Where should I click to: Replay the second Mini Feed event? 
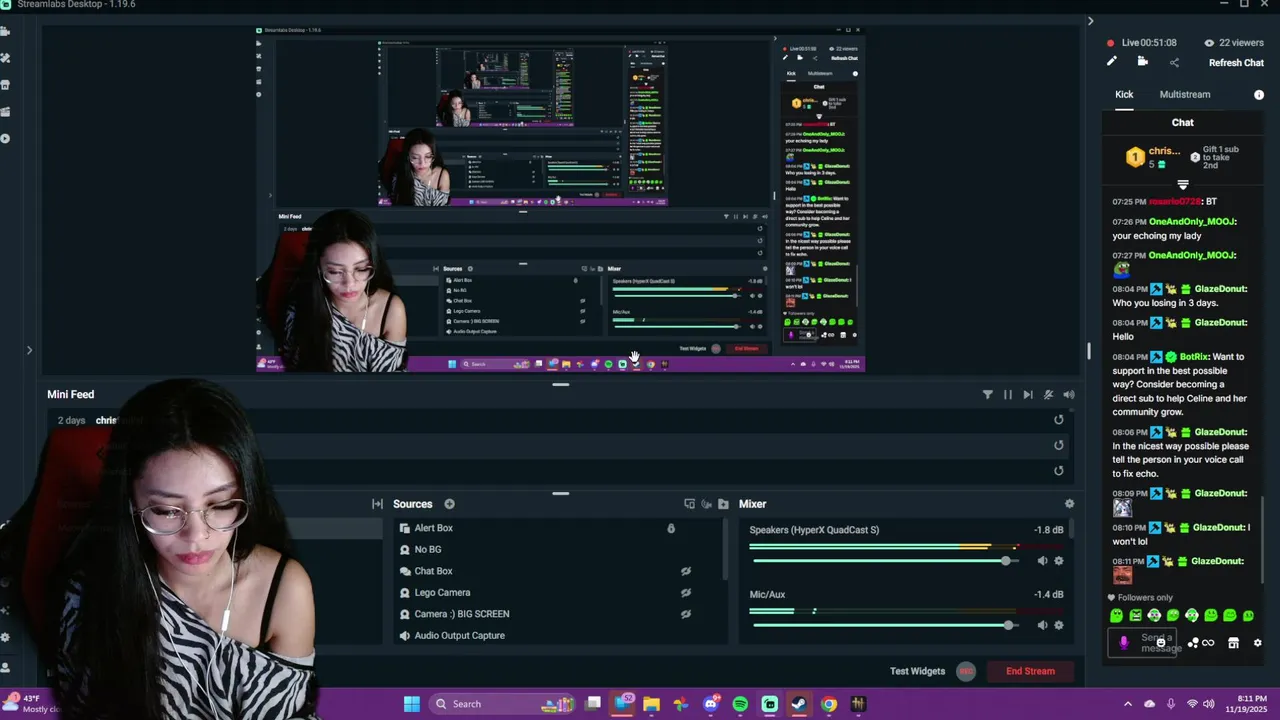[x=1059, y=445]
